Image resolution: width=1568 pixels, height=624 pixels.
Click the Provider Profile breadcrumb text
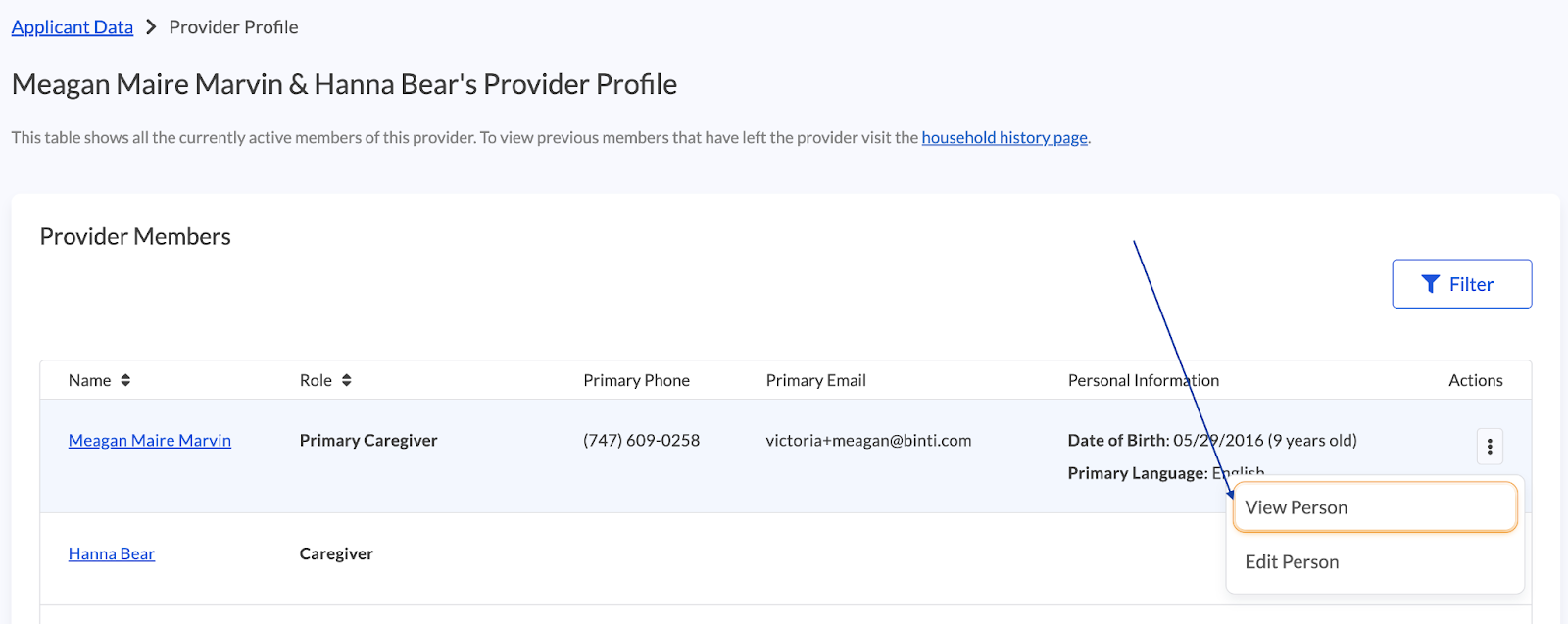tap(233, 27)
